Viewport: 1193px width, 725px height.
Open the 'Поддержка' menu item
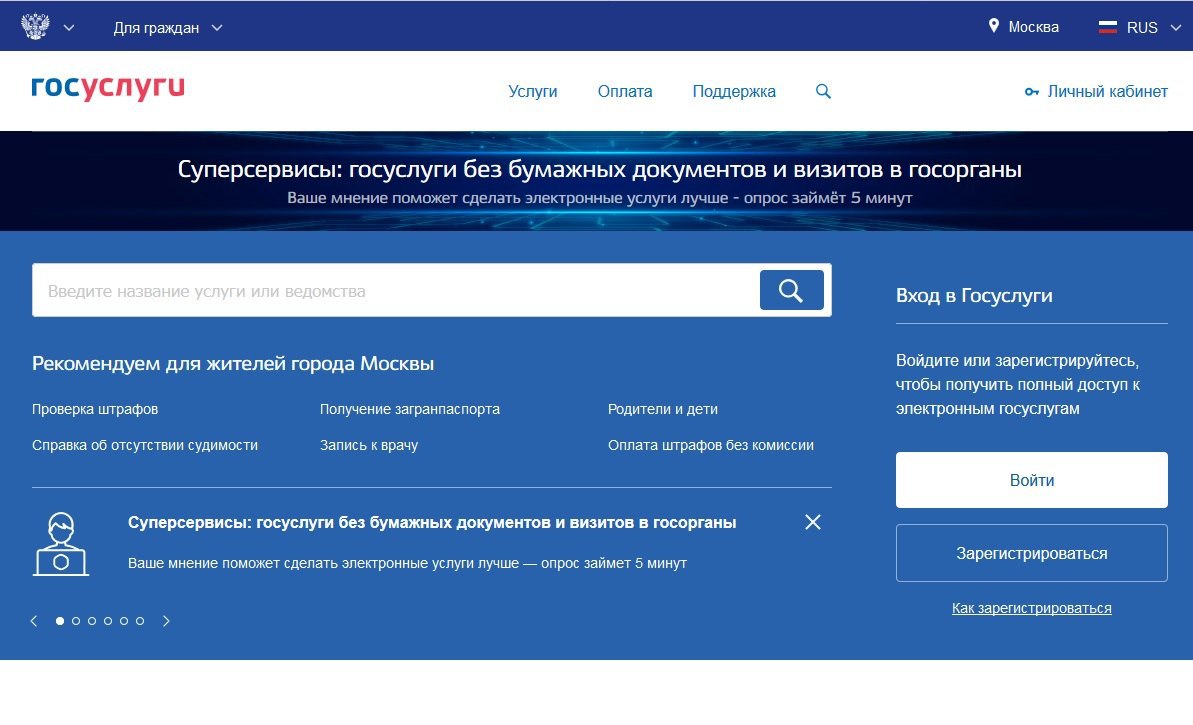pyautogui.click(x=734, y=91)
